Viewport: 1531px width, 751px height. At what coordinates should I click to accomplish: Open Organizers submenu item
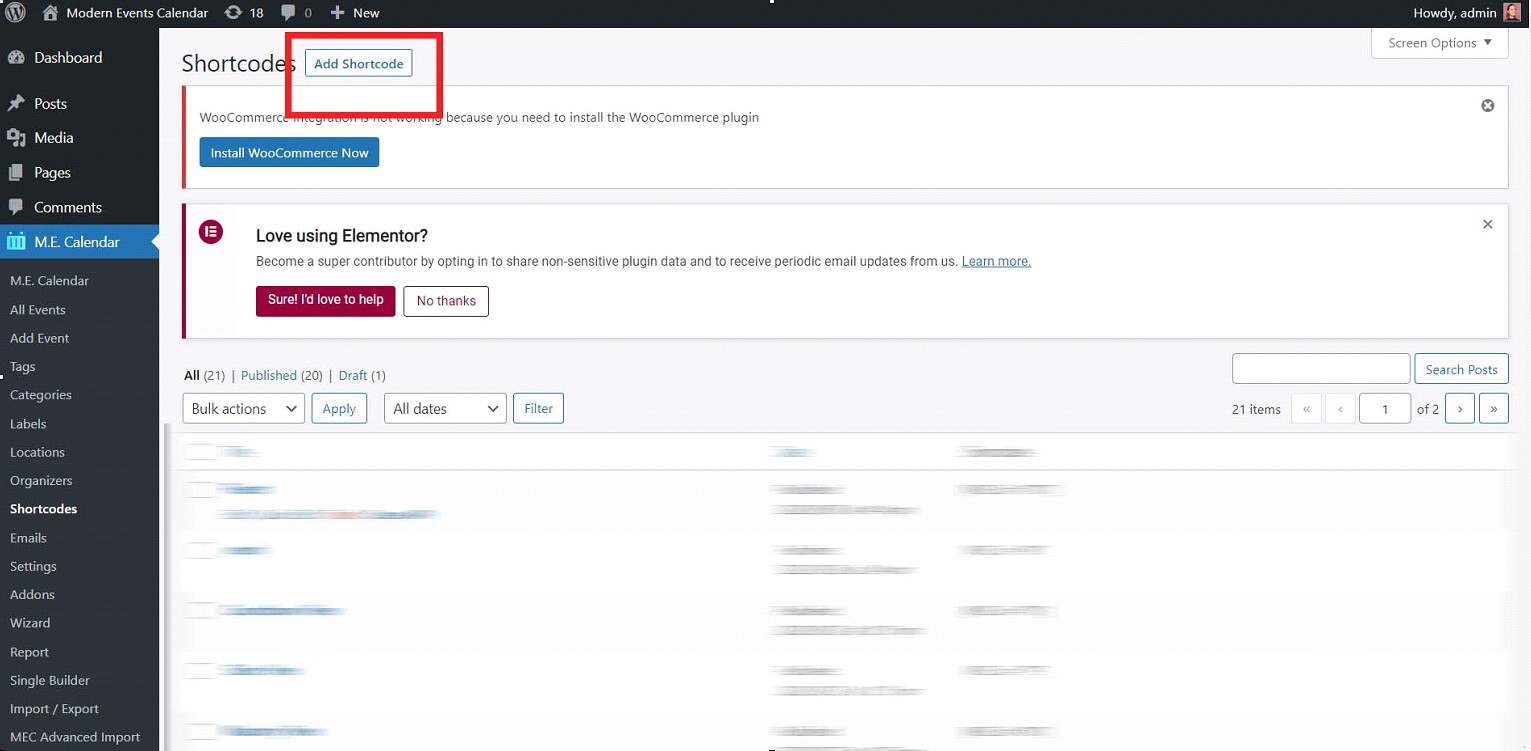[41, 481]
